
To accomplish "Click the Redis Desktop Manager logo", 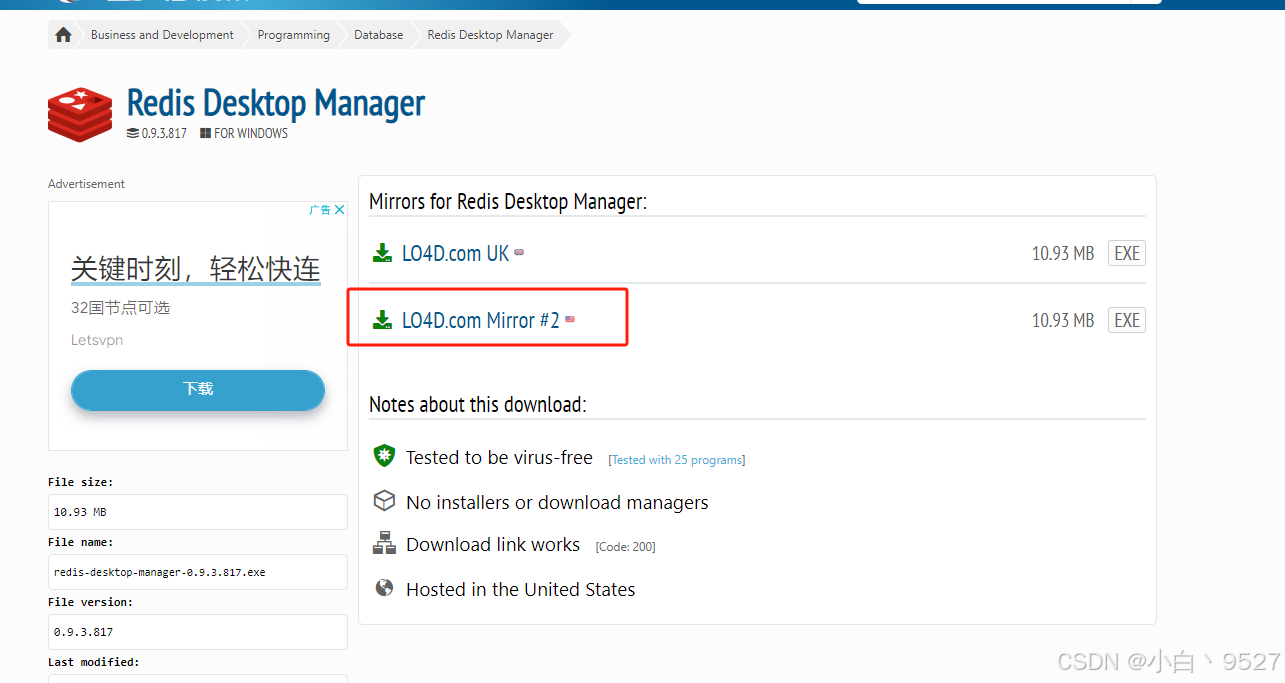I will tap(80, 113).
